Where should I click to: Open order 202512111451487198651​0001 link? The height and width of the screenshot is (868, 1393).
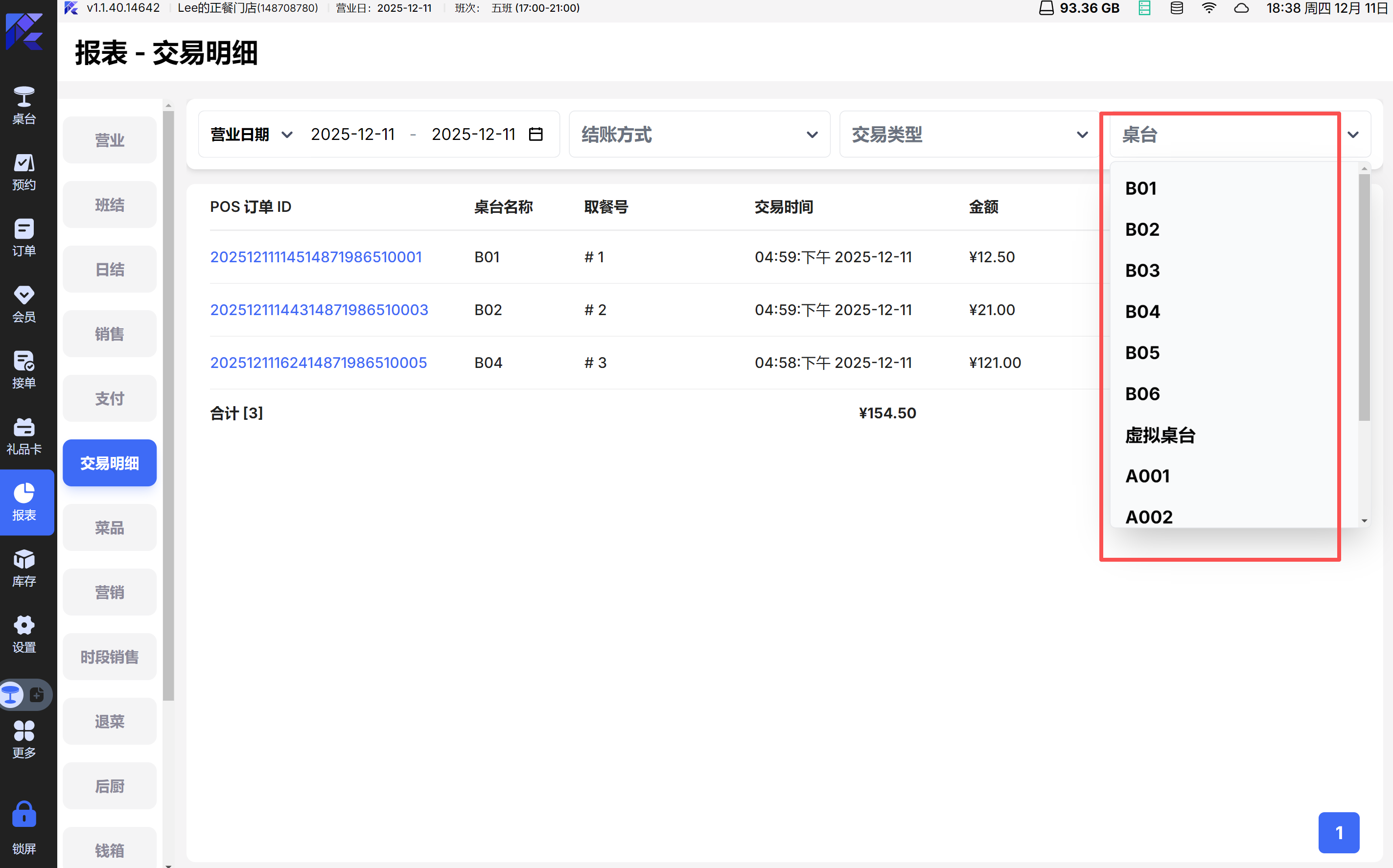click(316, 256)
